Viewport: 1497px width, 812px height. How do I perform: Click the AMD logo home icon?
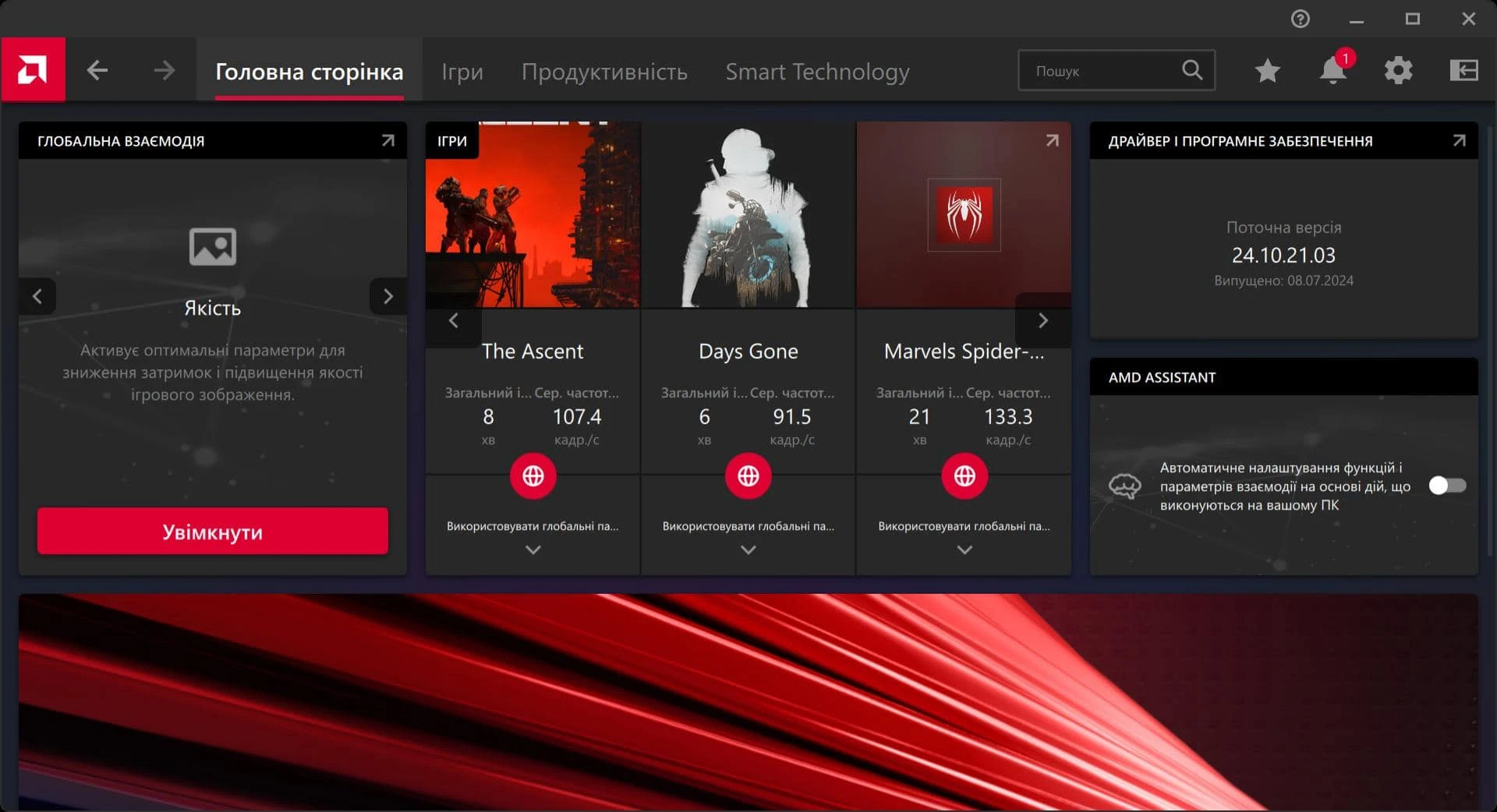[x=33, y=70]
